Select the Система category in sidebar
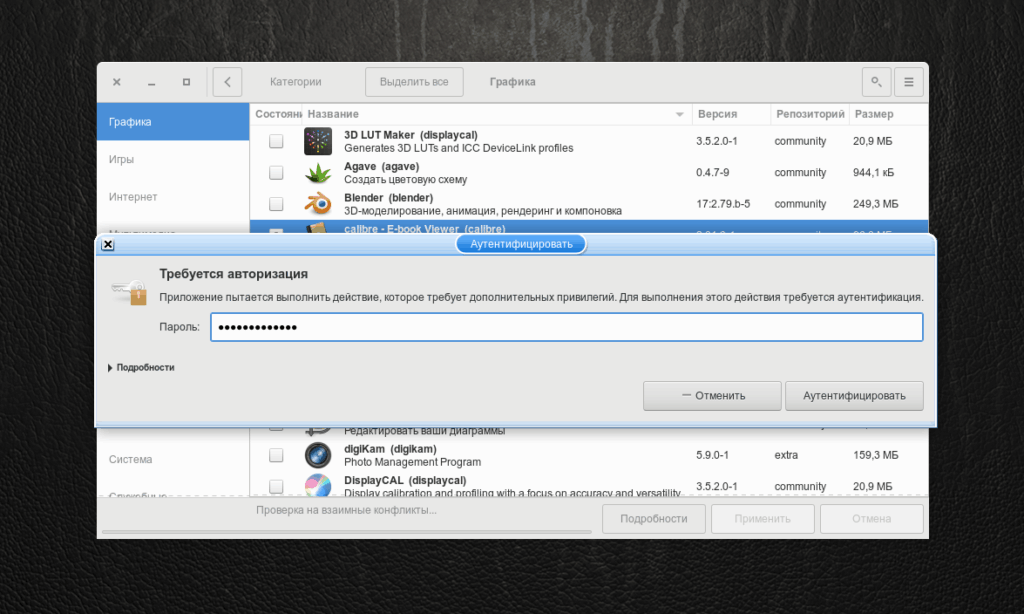 click(x=173, y=459)
